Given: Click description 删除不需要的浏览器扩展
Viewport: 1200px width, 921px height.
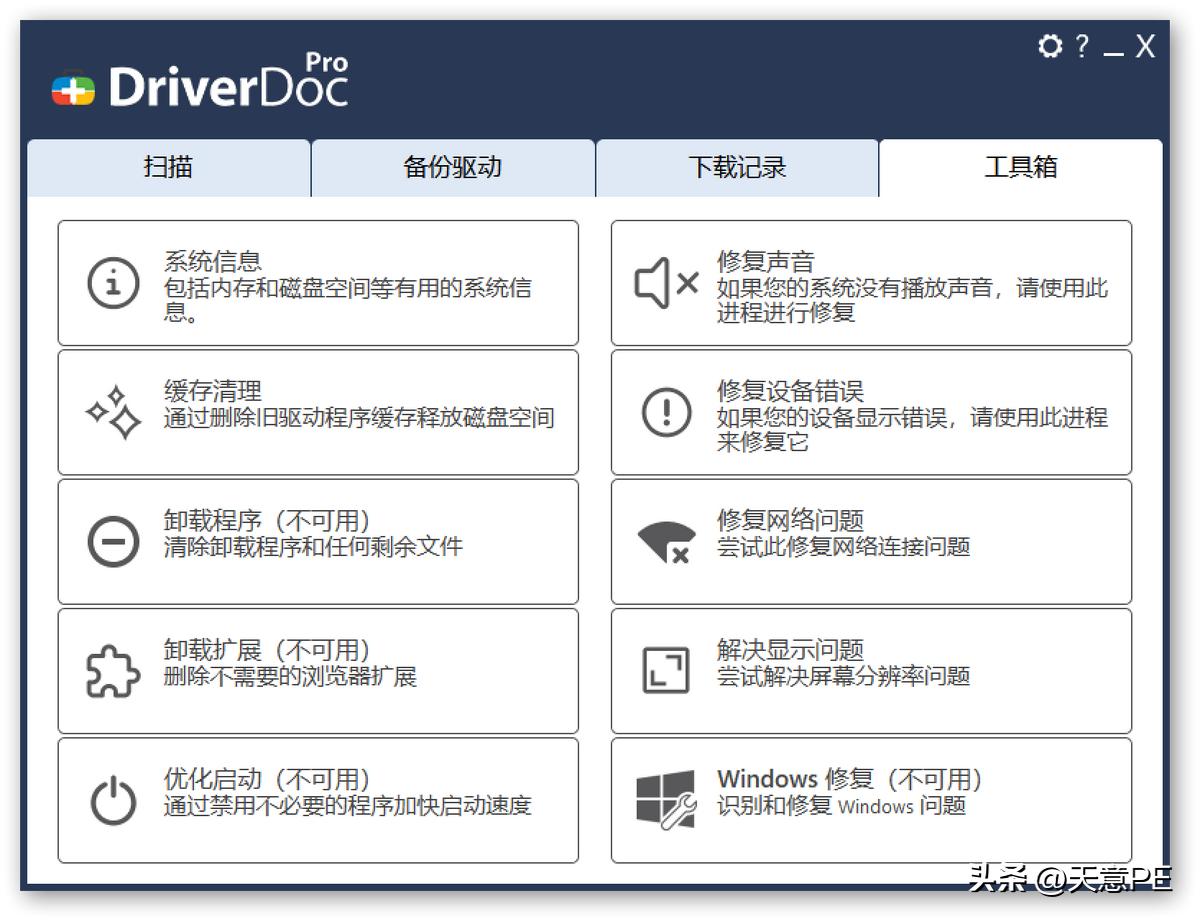Looking at the screenshot, I should (x=290, y=677).
